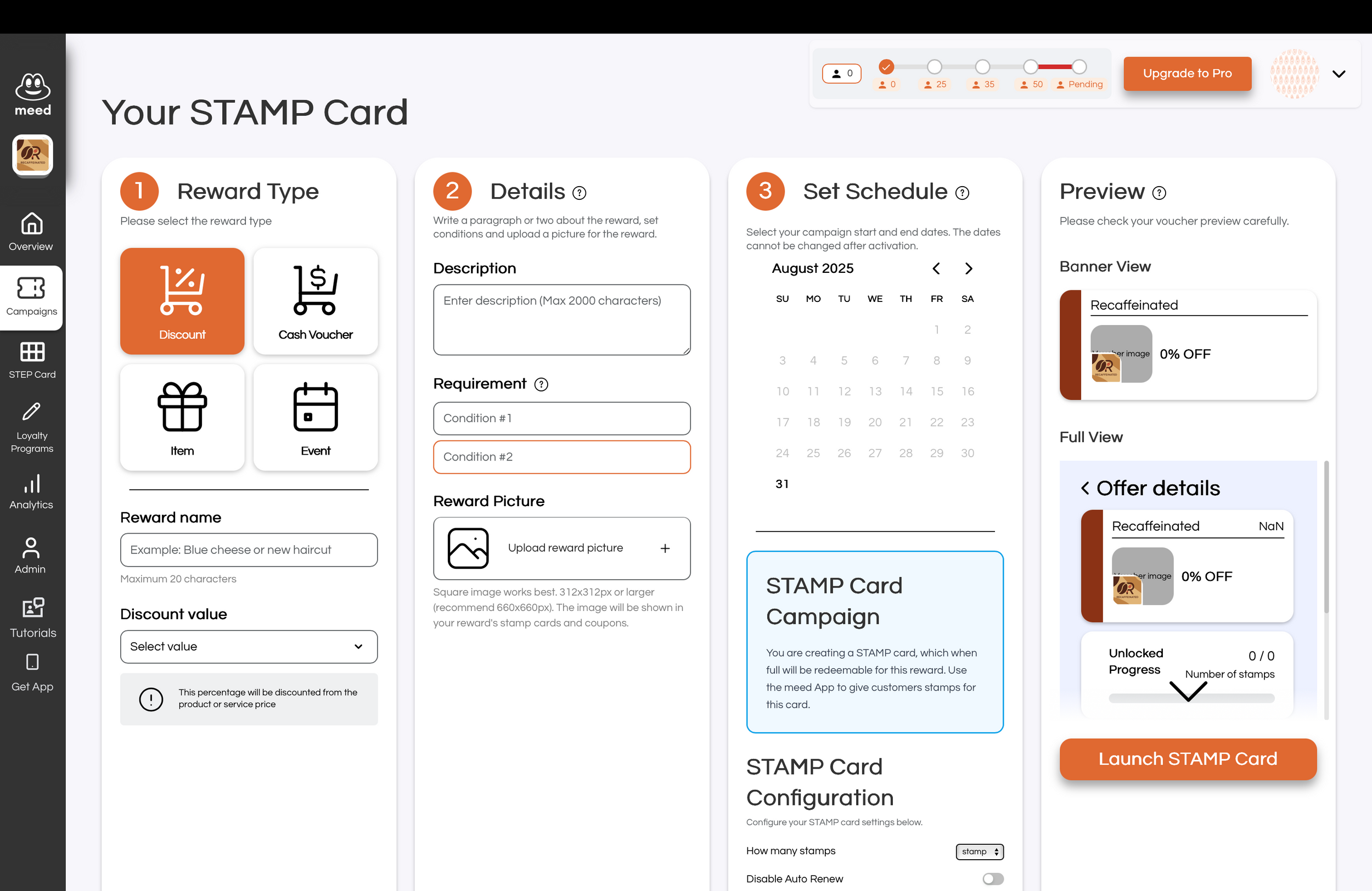Viewport: 1372px width, 891px height.
Task: Select Condition #1 in Requirement
Action: [561, 418]
